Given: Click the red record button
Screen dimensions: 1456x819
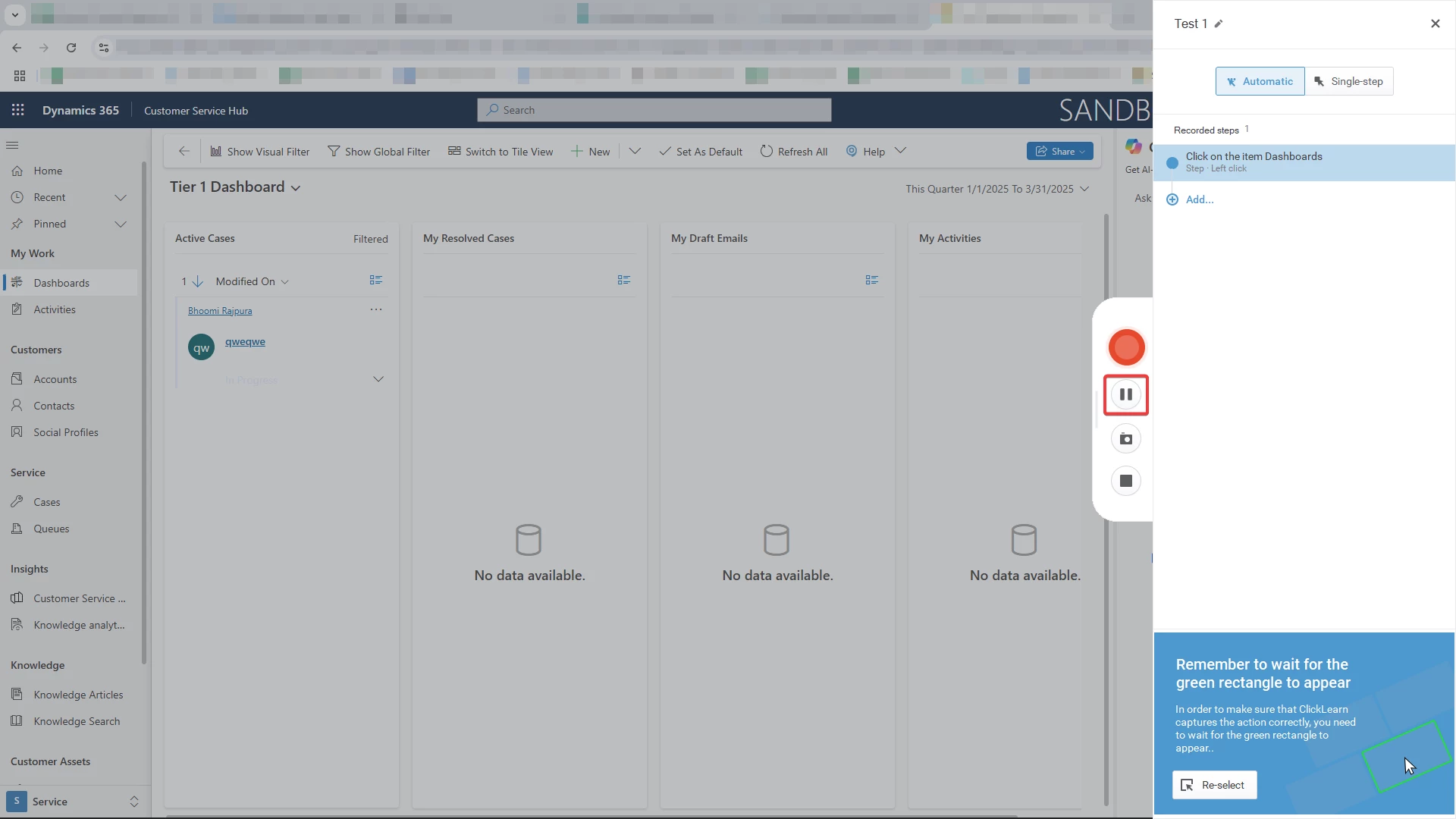Looking at the screenshot, I should [x=1126, y=347].
